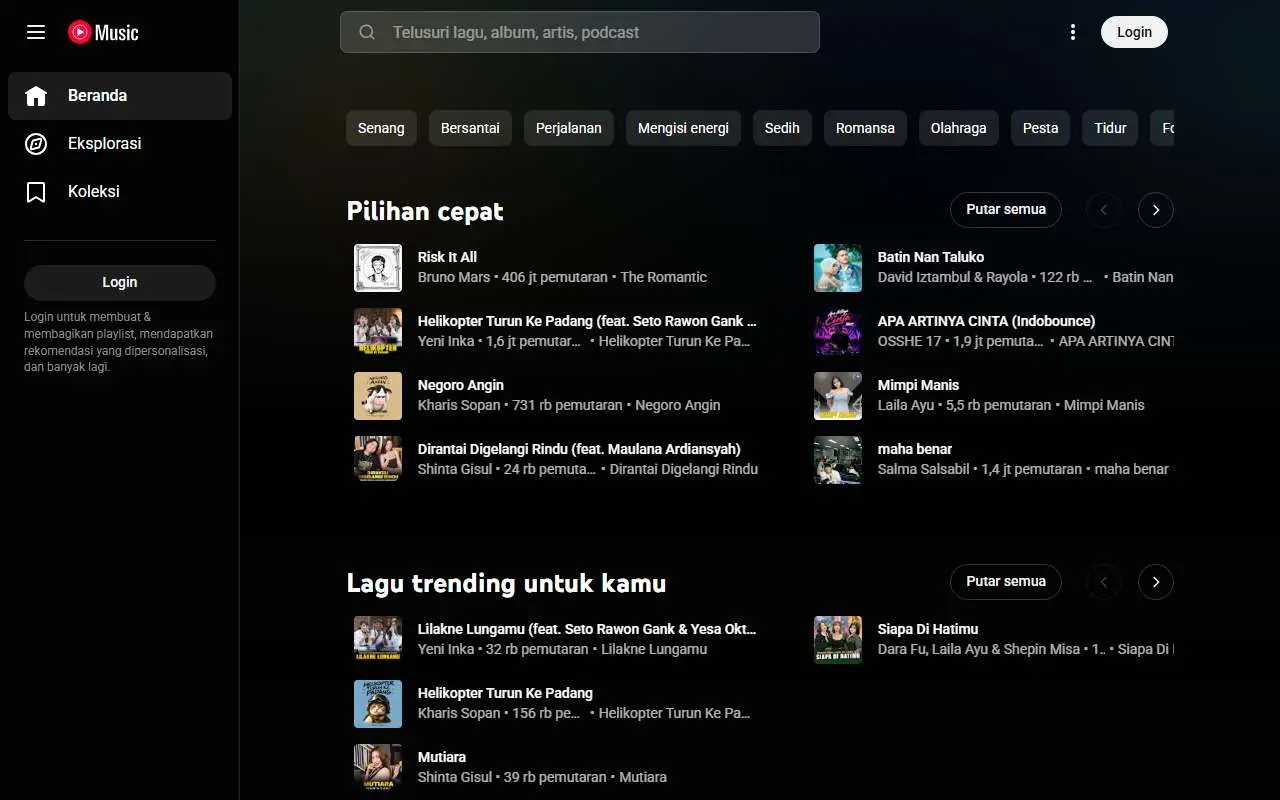Click Lilakne Lungamu cover thumbnail
This screenshot has height=800, width=1280.
378,640
